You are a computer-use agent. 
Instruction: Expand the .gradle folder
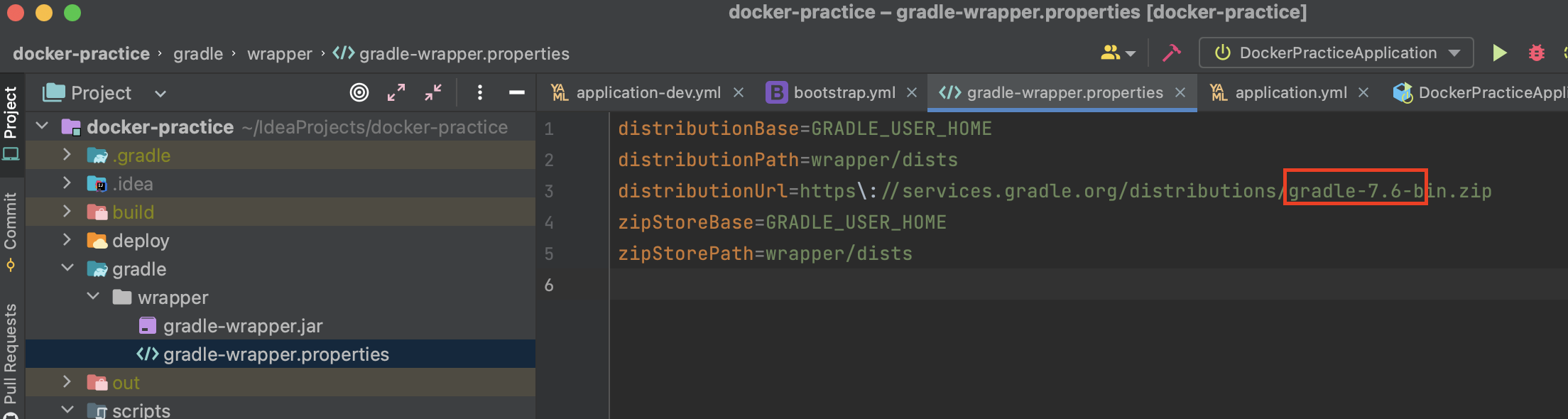coord(67,155)
